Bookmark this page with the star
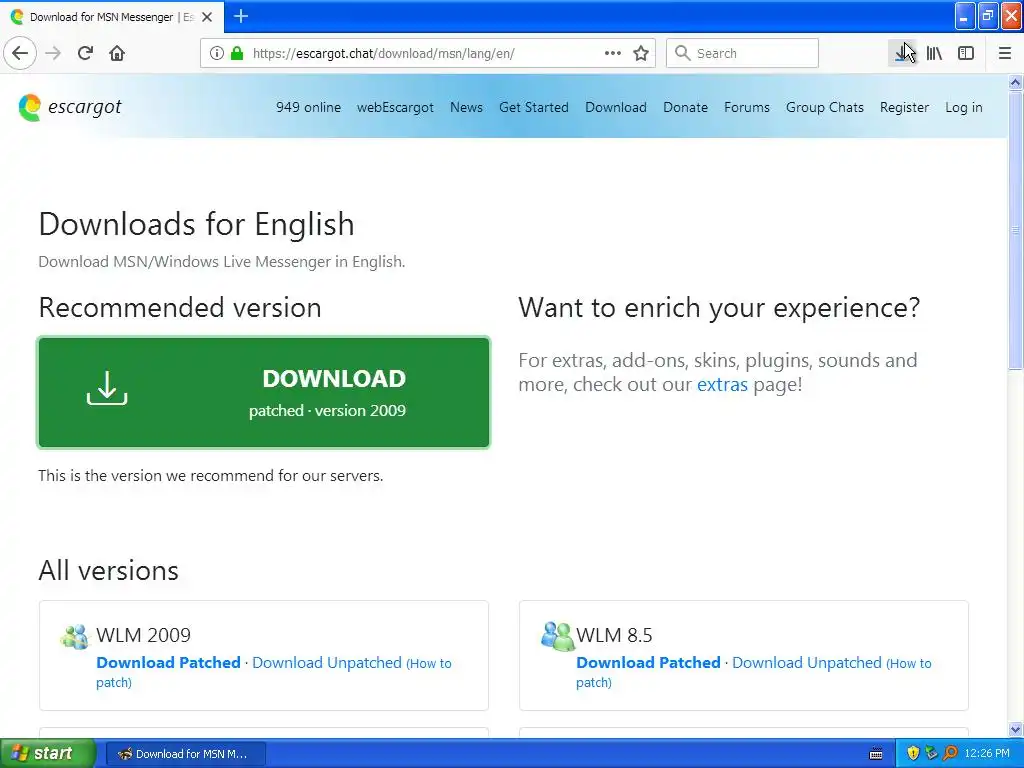1024x768 pixels. coord(641,53)
